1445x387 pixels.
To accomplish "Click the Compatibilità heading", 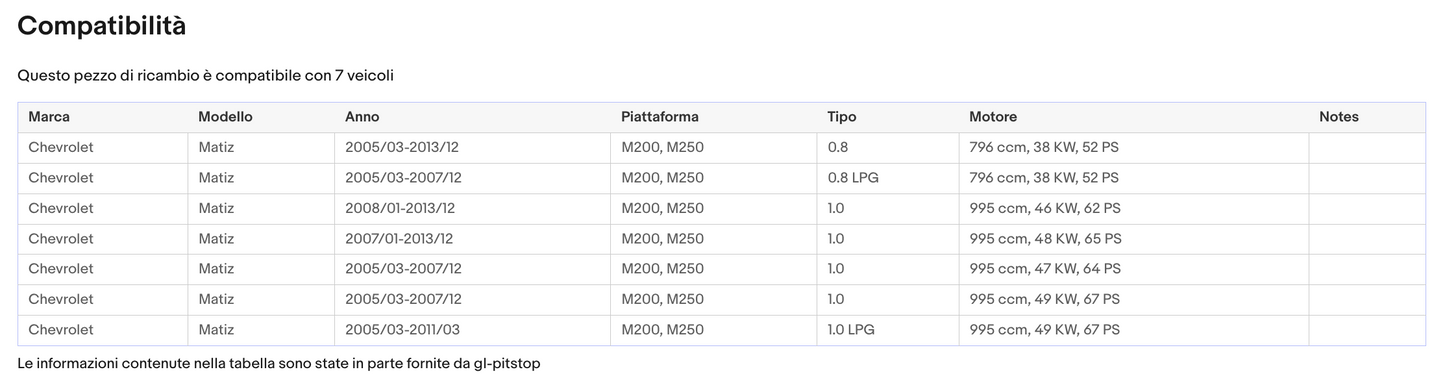I will point(102,26).
